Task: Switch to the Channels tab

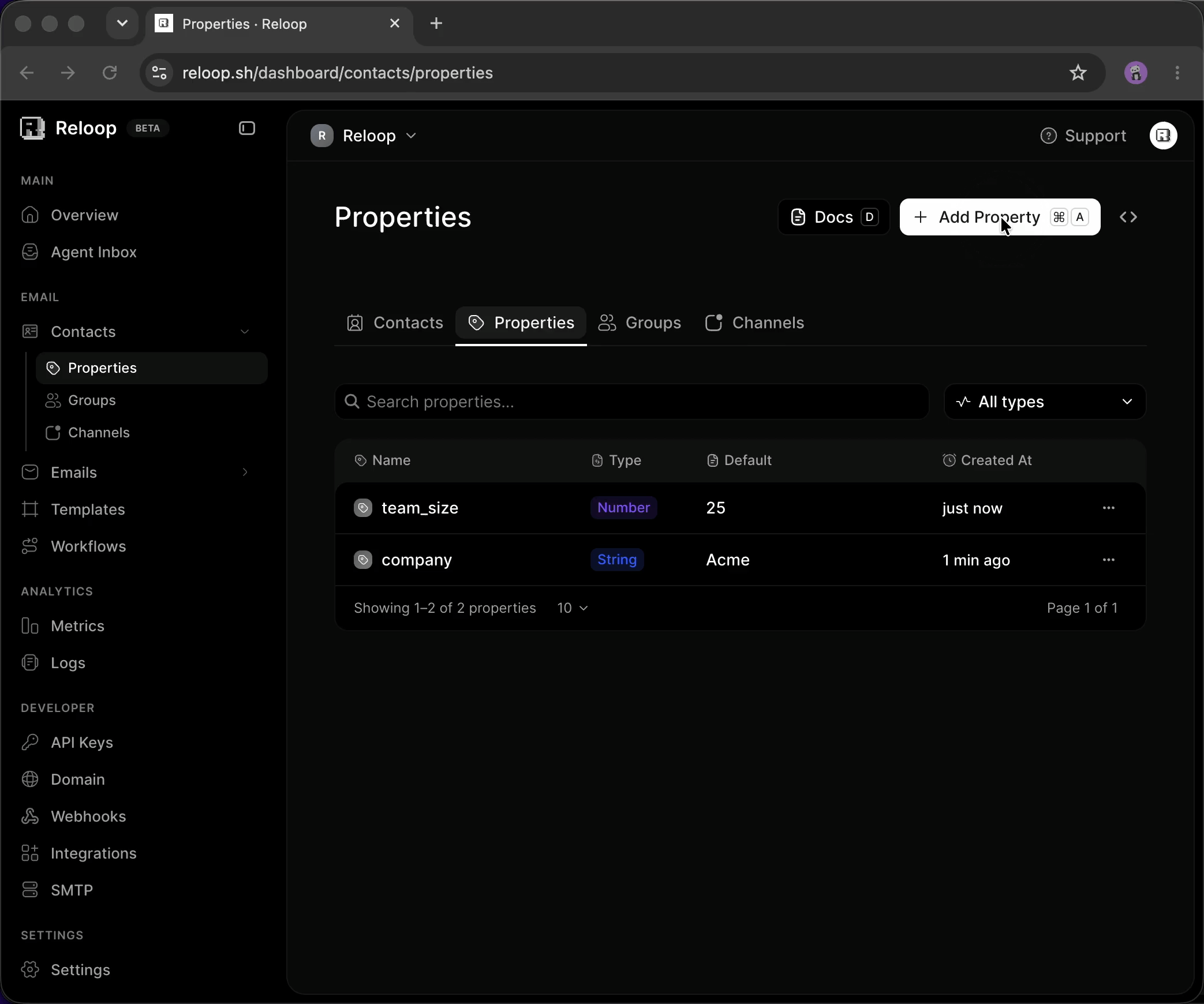Action: [754, 323]
